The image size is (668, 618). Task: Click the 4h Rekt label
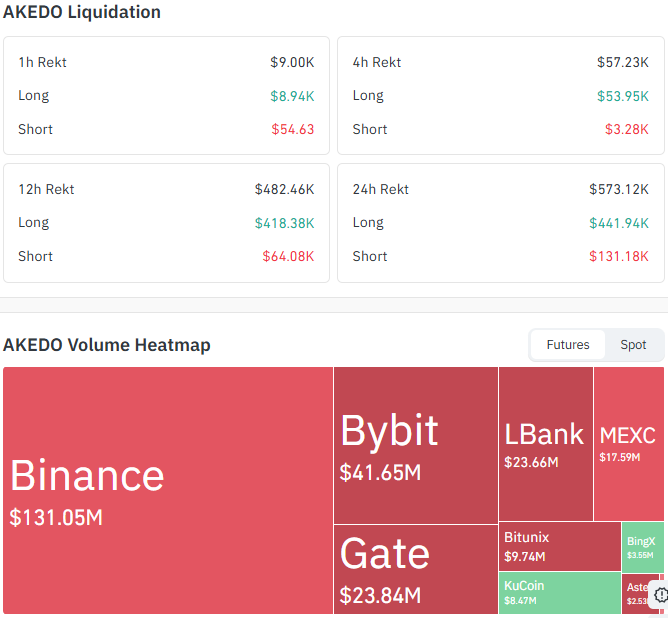pos(377,62)
